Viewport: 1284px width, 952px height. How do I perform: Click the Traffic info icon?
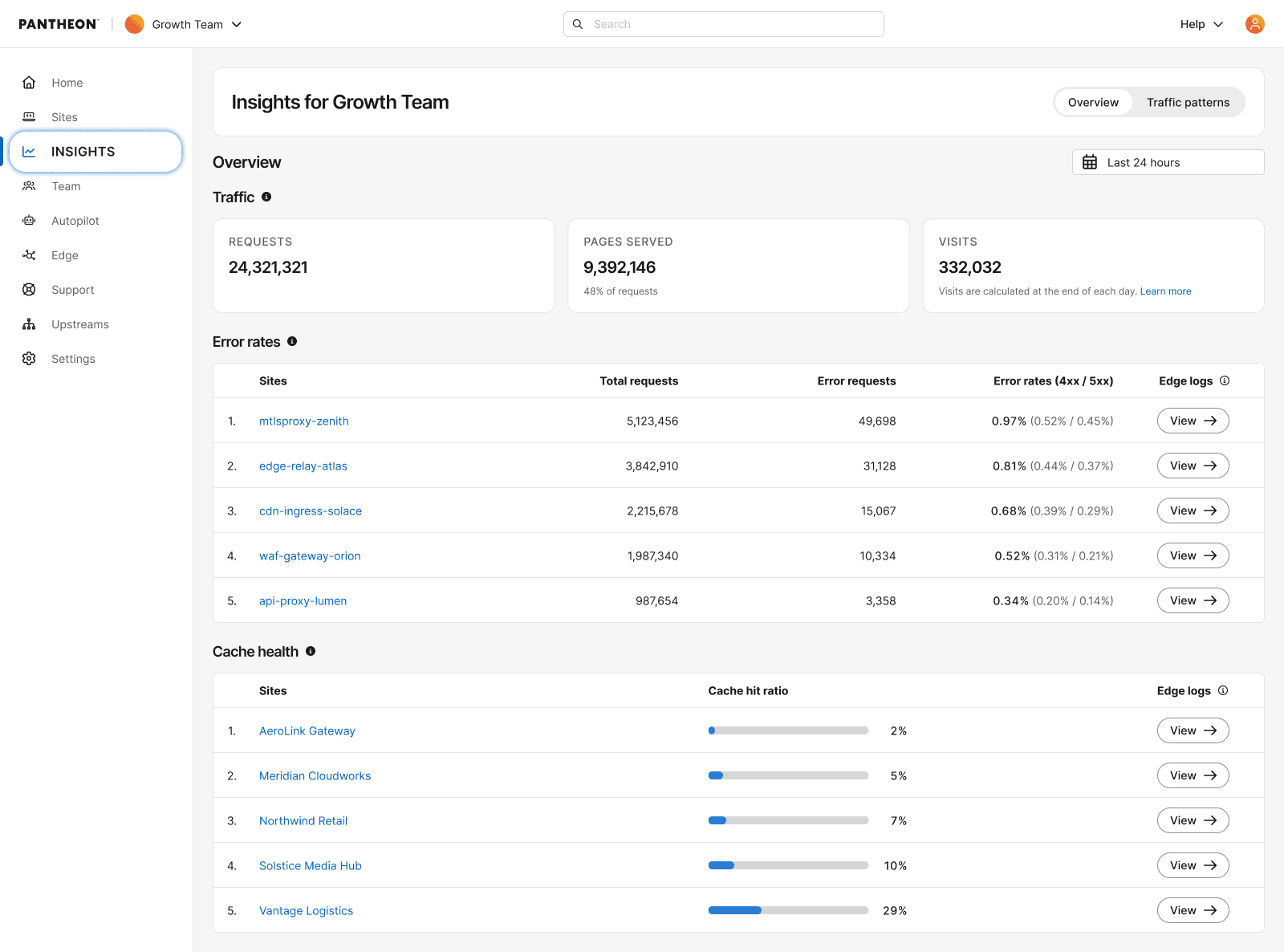[266, 197]
